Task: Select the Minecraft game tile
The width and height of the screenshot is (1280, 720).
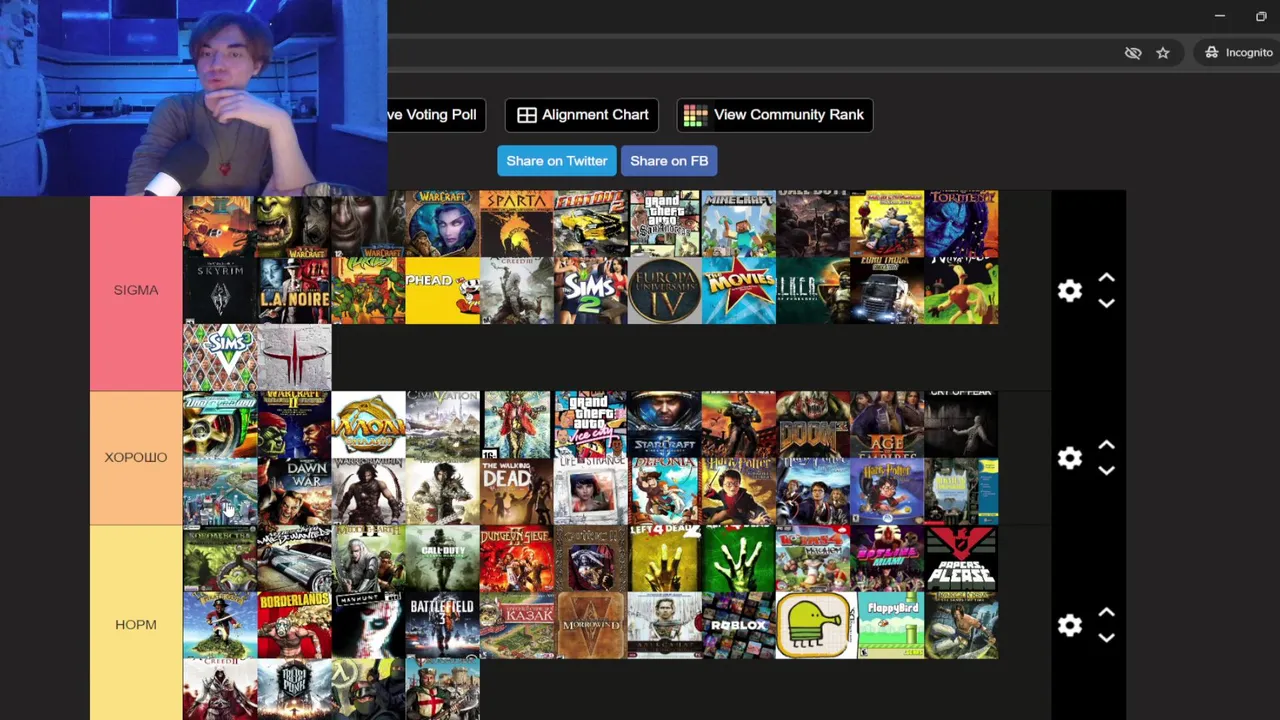Action: pyautogui.click(x=738, y=224)
